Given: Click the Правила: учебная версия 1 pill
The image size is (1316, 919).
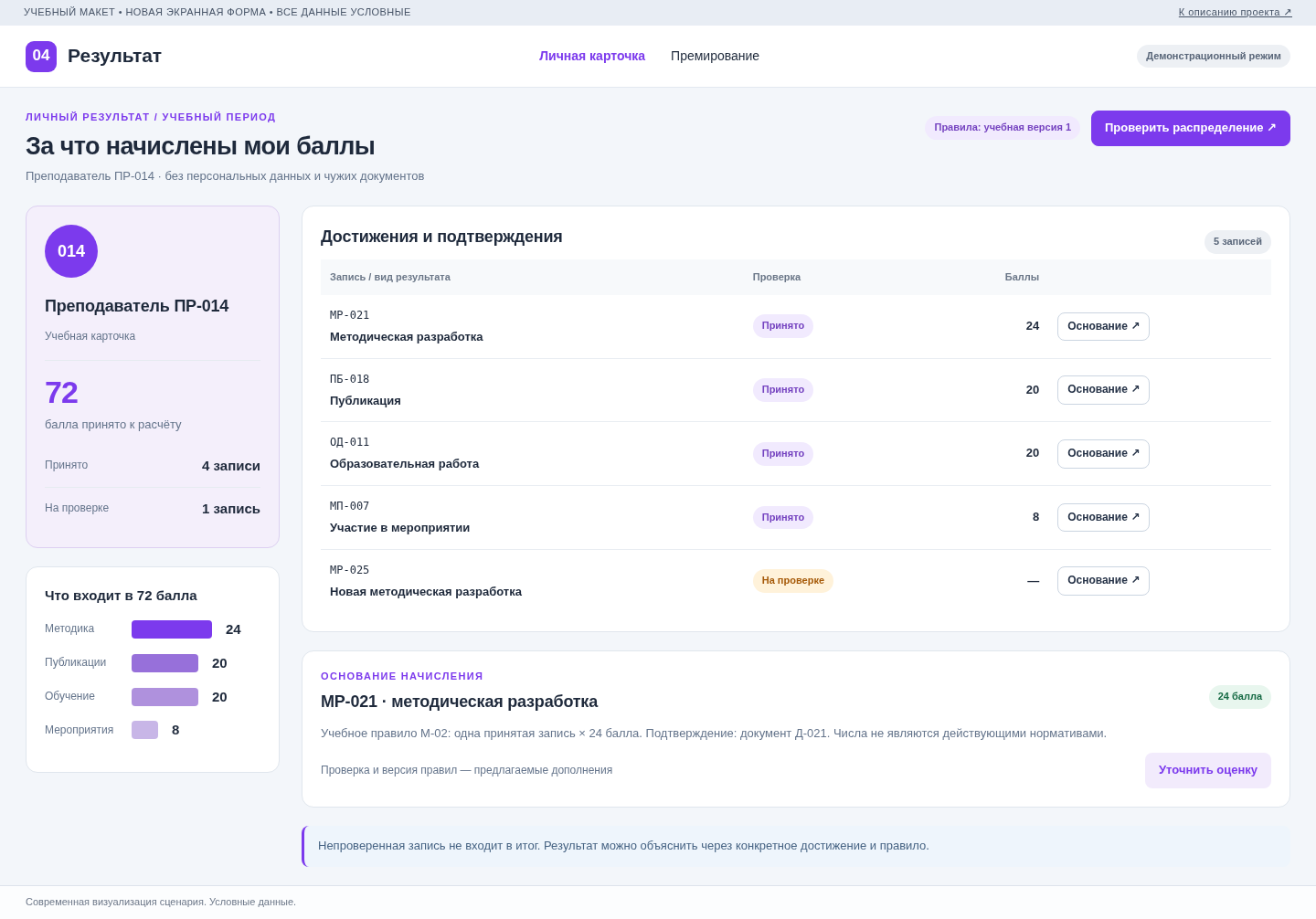Looking at the screenshot, I should (1003, 128).
